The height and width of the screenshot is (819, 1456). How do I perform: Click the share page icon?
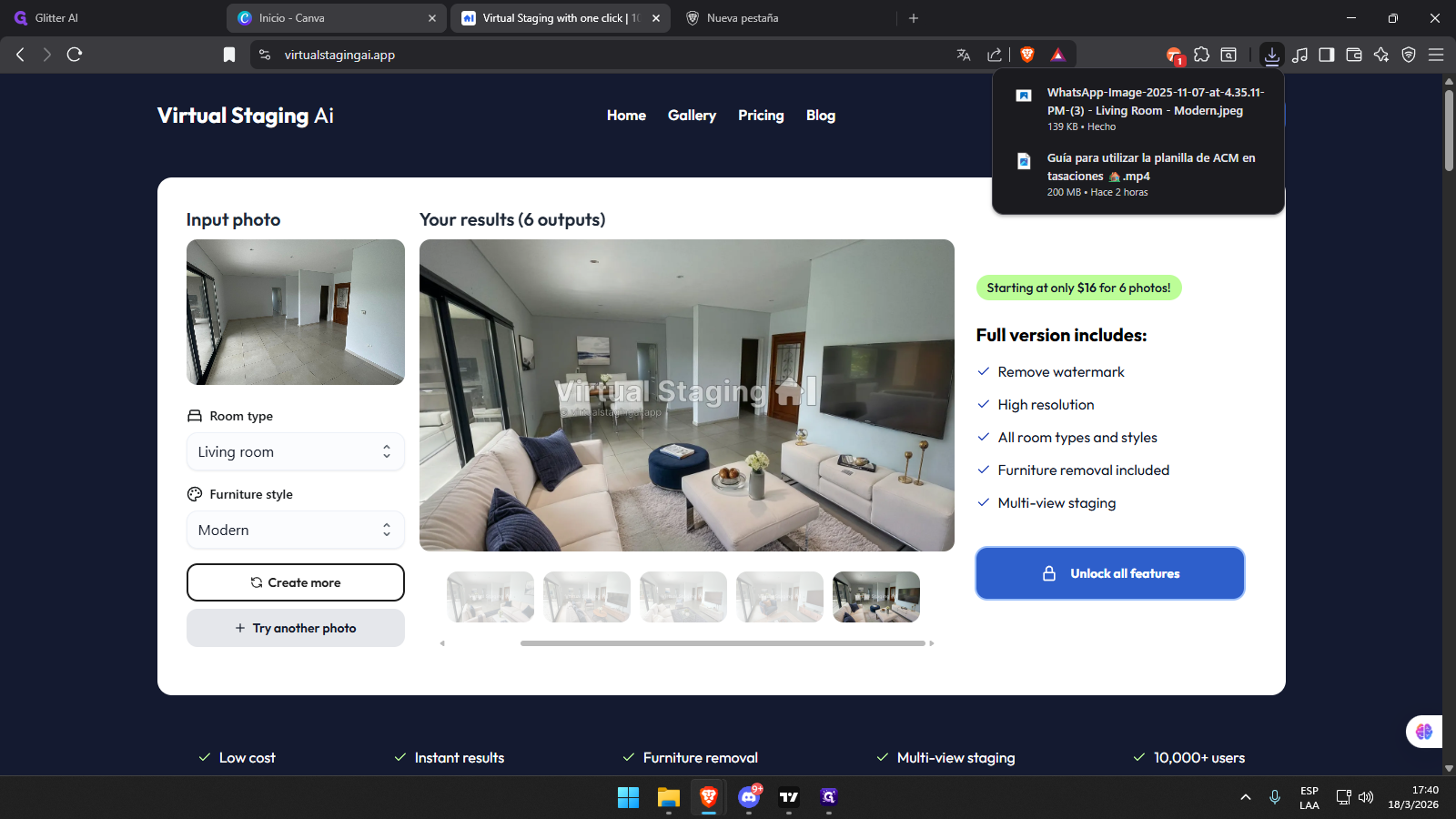pos(994,55)
